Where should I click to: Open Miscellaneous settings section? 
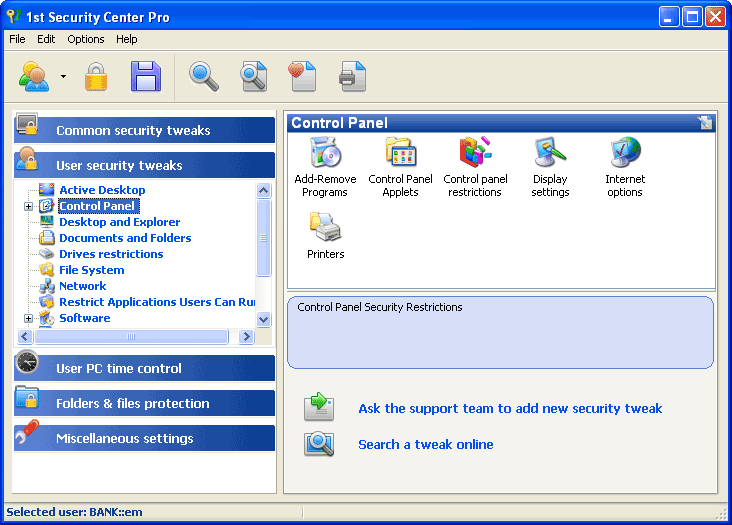point(144,438)
